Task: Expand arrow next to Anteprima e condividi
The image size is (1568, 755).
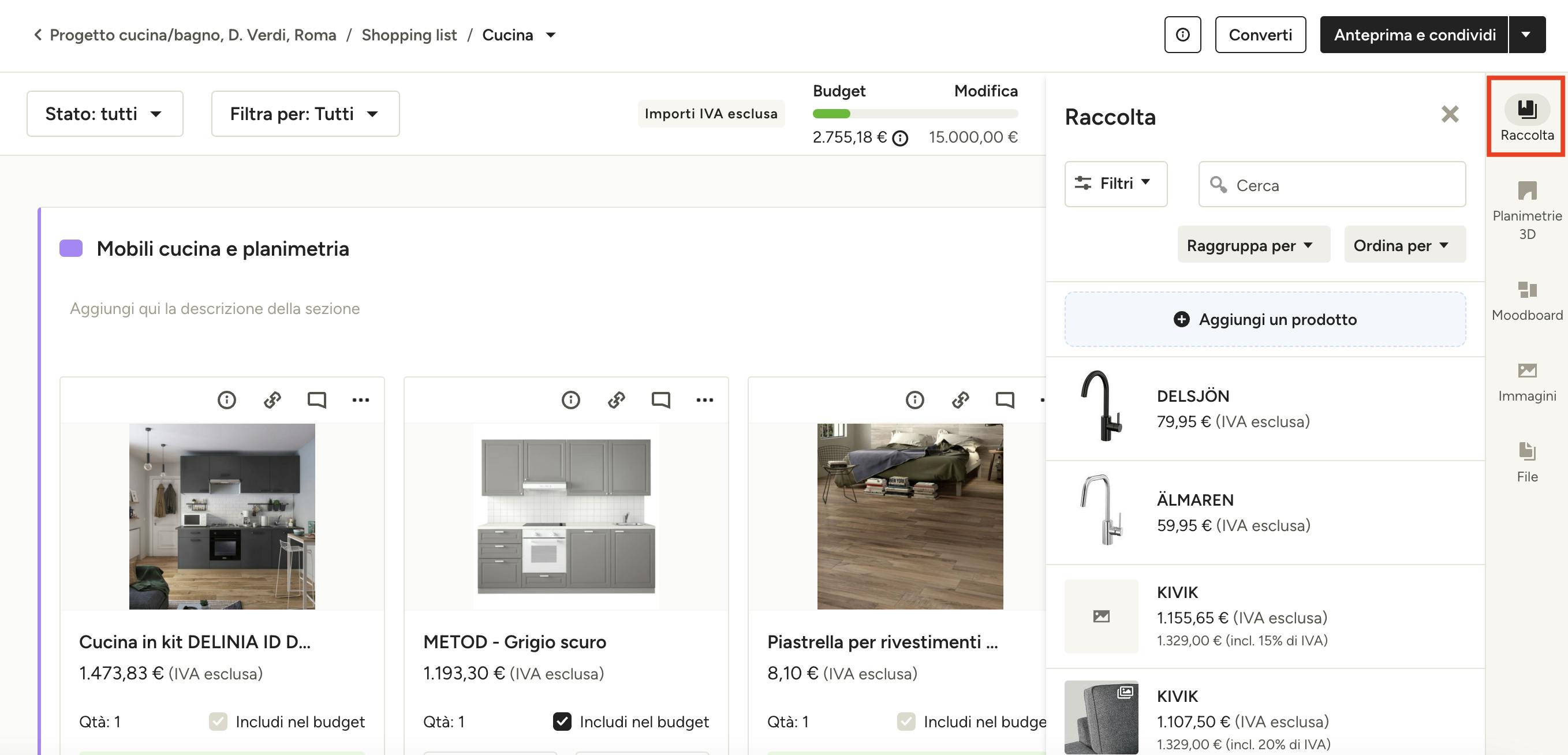Action: click(x=1526, y=35)
